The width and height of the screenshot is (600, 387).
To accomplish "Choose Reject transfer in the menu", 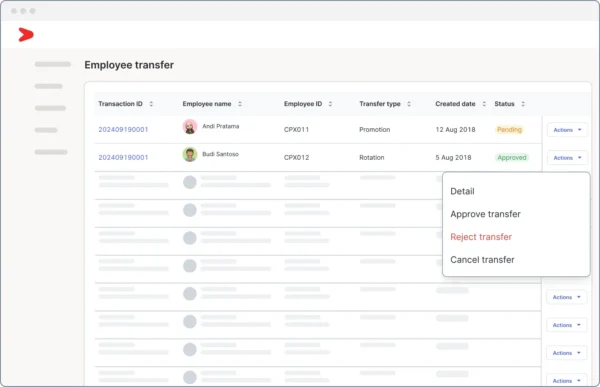I will [481, 237].
